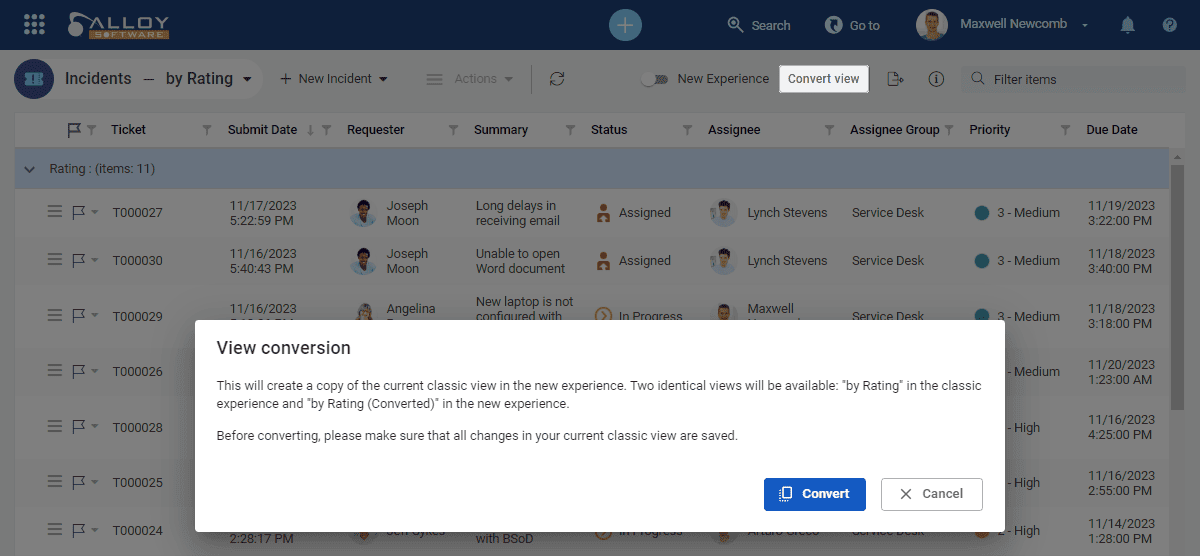Screen dimensions: 1200x556
Task: Click the Incidents module icon
Action: (34, 79)
